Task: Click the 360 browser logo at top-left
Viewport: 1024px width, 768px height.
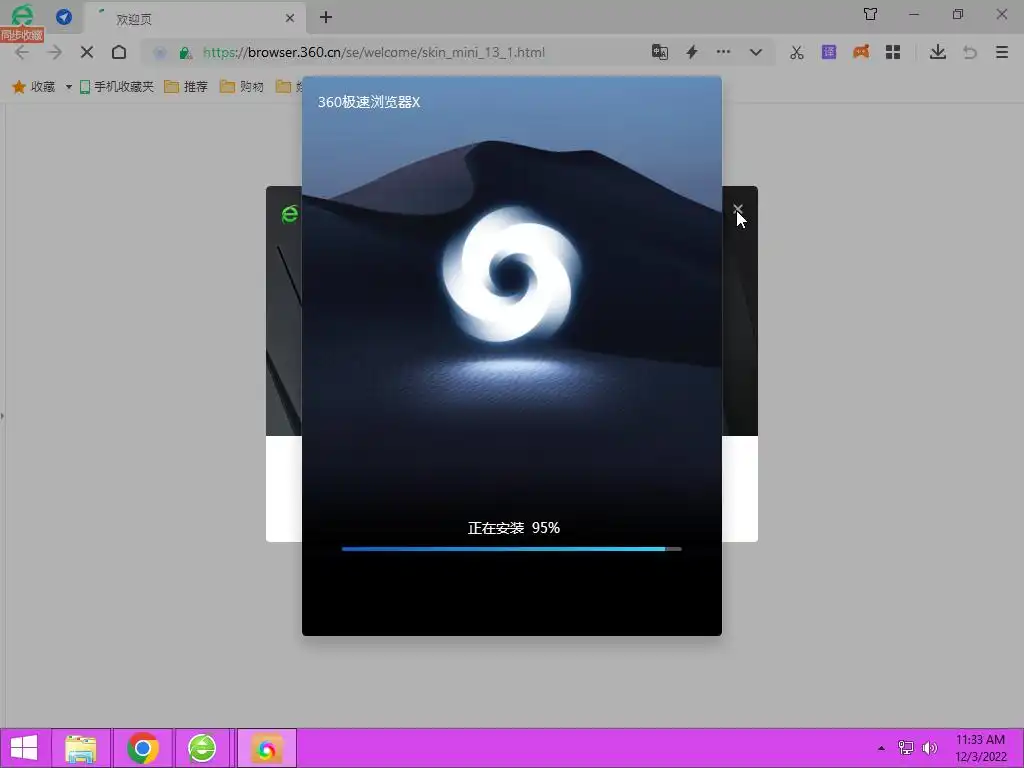Action: click(22, 16)
